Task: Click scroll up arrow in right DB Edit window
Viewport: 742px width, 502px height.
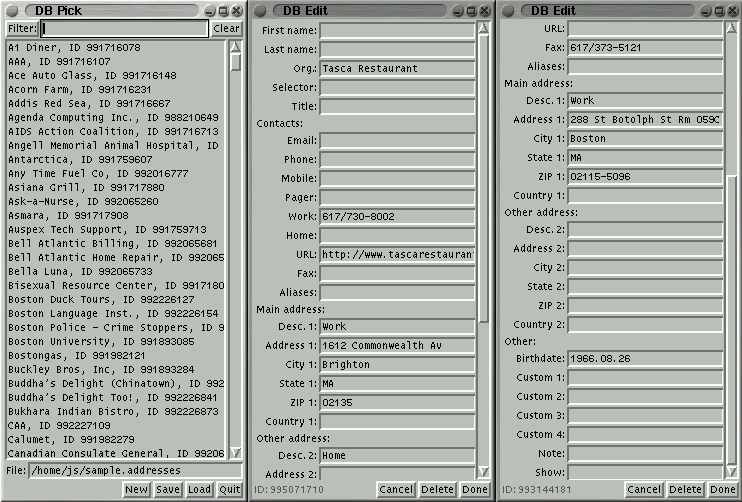Action: pos(731,28)
